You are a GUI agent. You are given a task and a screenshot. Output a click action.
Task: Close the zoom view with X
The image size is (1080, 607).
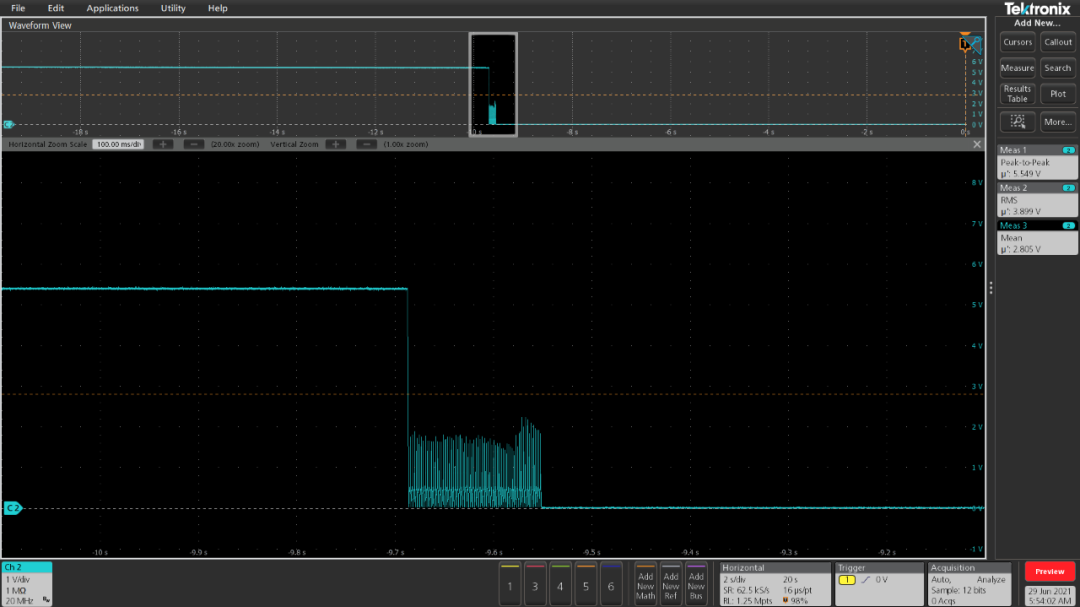click(x=977, y=144)
